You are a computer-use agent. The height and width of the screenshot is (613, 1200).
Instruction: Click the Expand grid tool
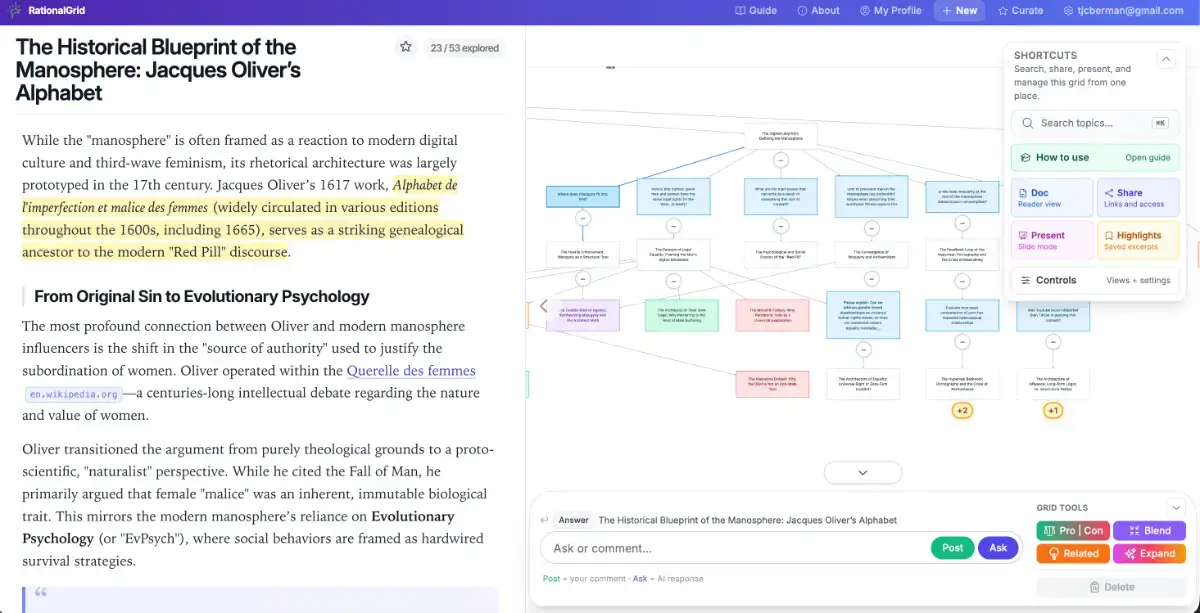1149,553
